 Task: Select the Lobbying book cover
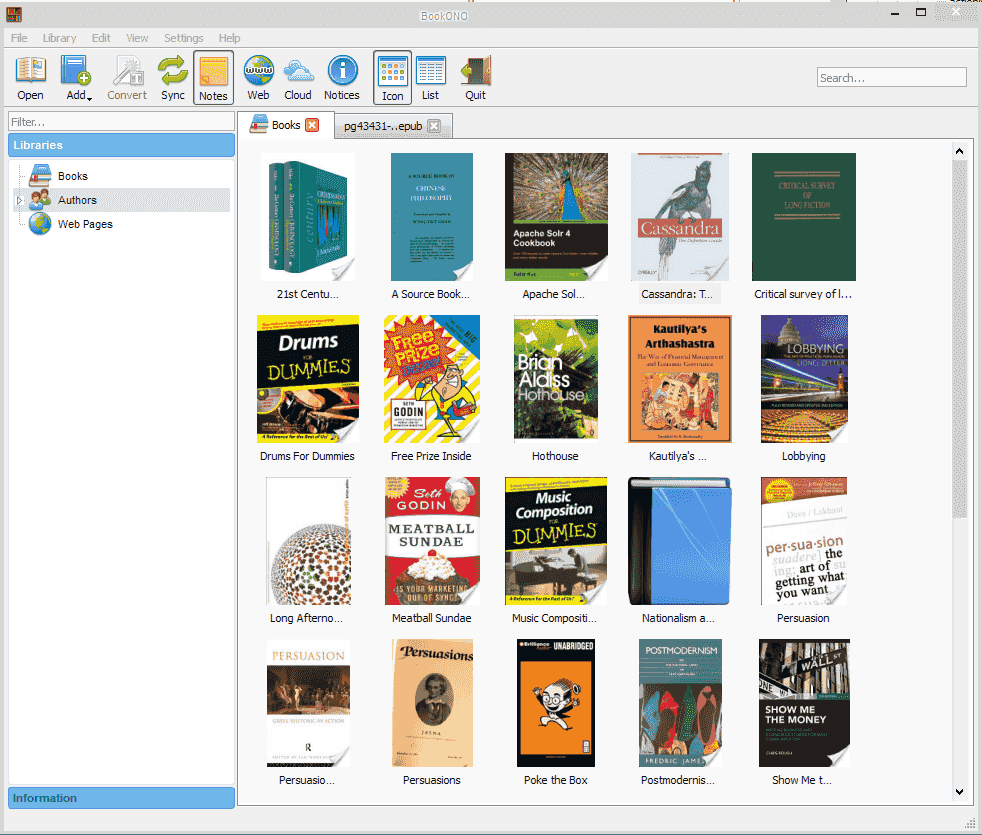coord(804,379)
